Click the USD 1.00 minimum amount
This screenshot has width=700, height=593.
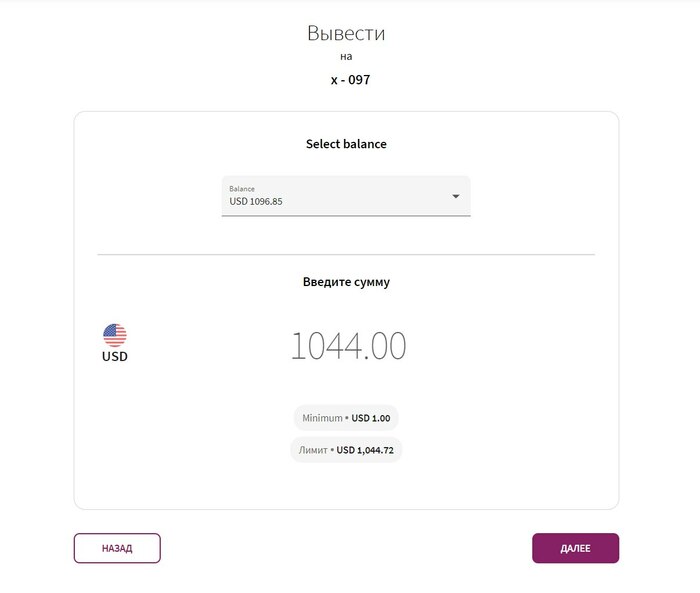371,418
